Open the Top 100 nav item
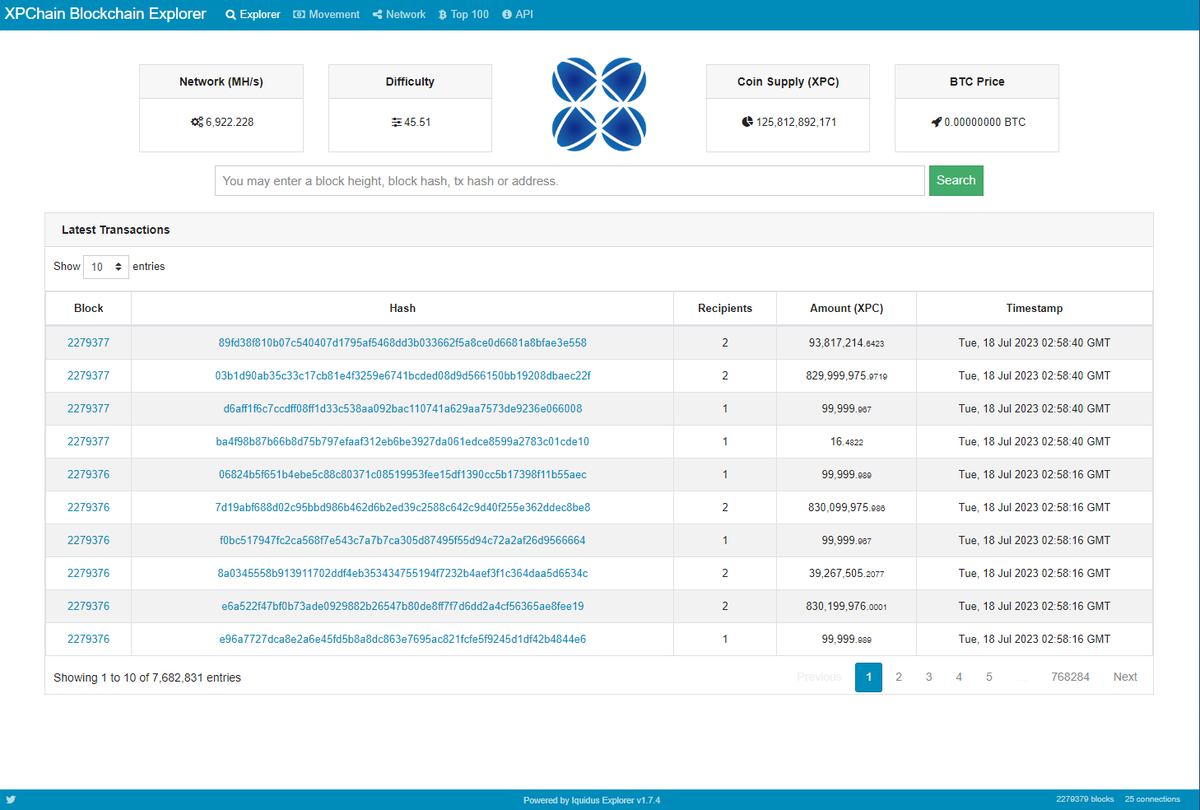Viewport: 1200px width, 810px height. (463, 15)
